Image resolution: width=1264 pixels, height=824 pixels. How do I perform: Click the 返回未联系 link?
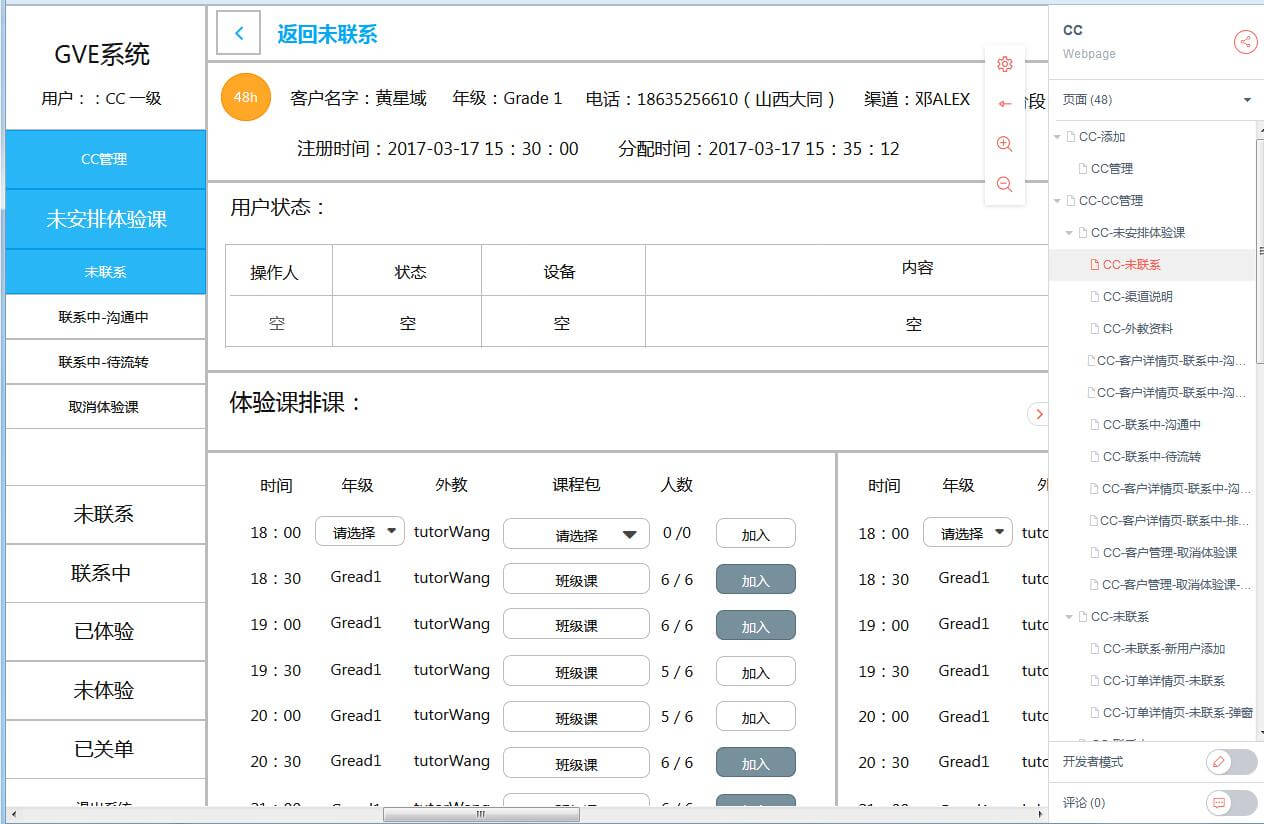tap(327, 34)
